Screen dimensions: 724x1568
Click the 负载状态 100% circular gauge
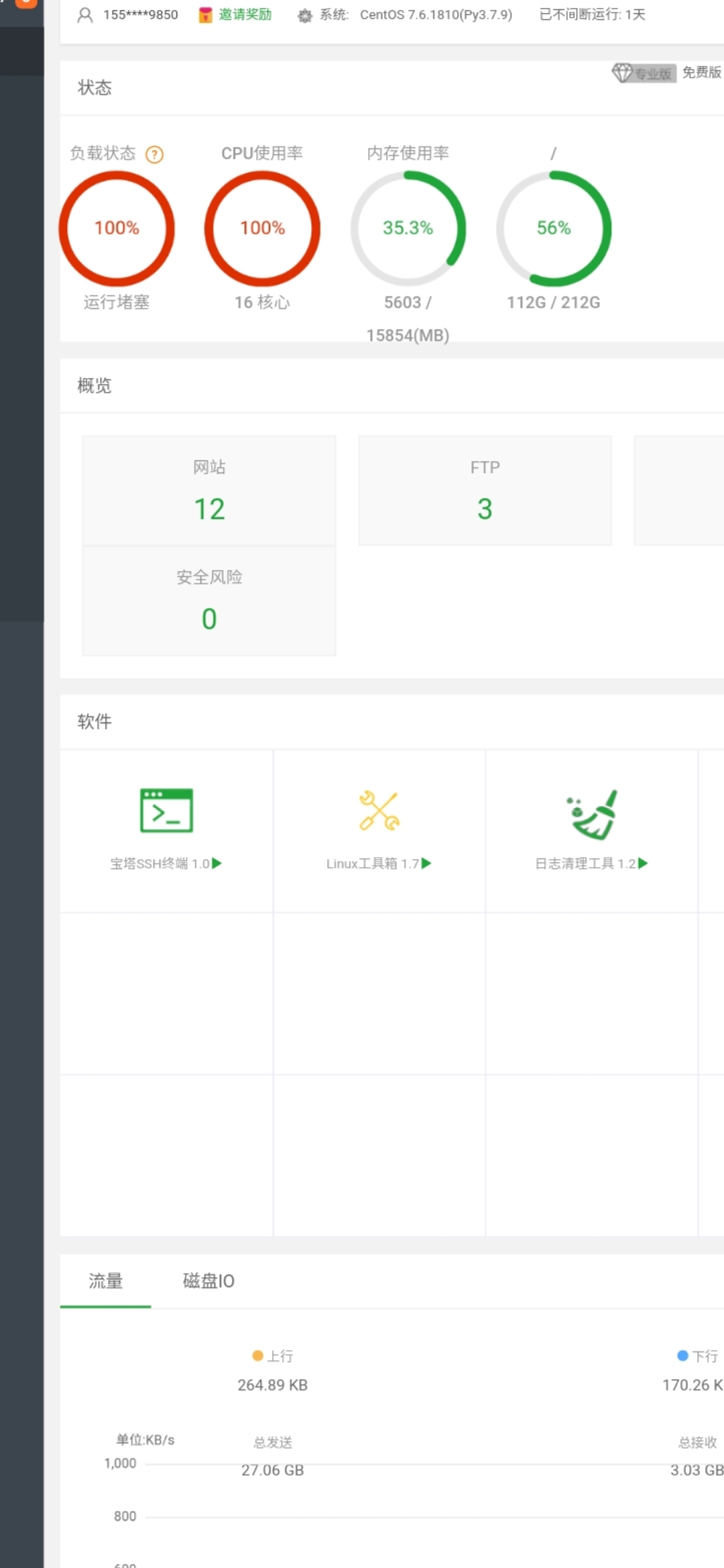tap(117, 228)
